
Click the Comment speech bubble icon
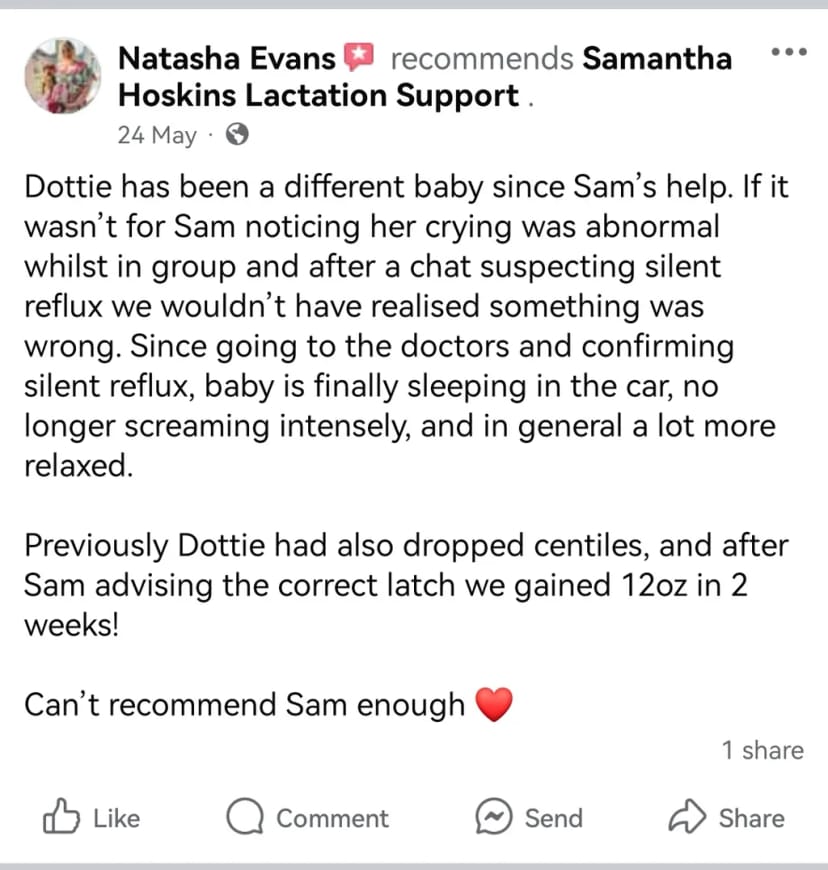pyautogui.click(x=245, y=817)
